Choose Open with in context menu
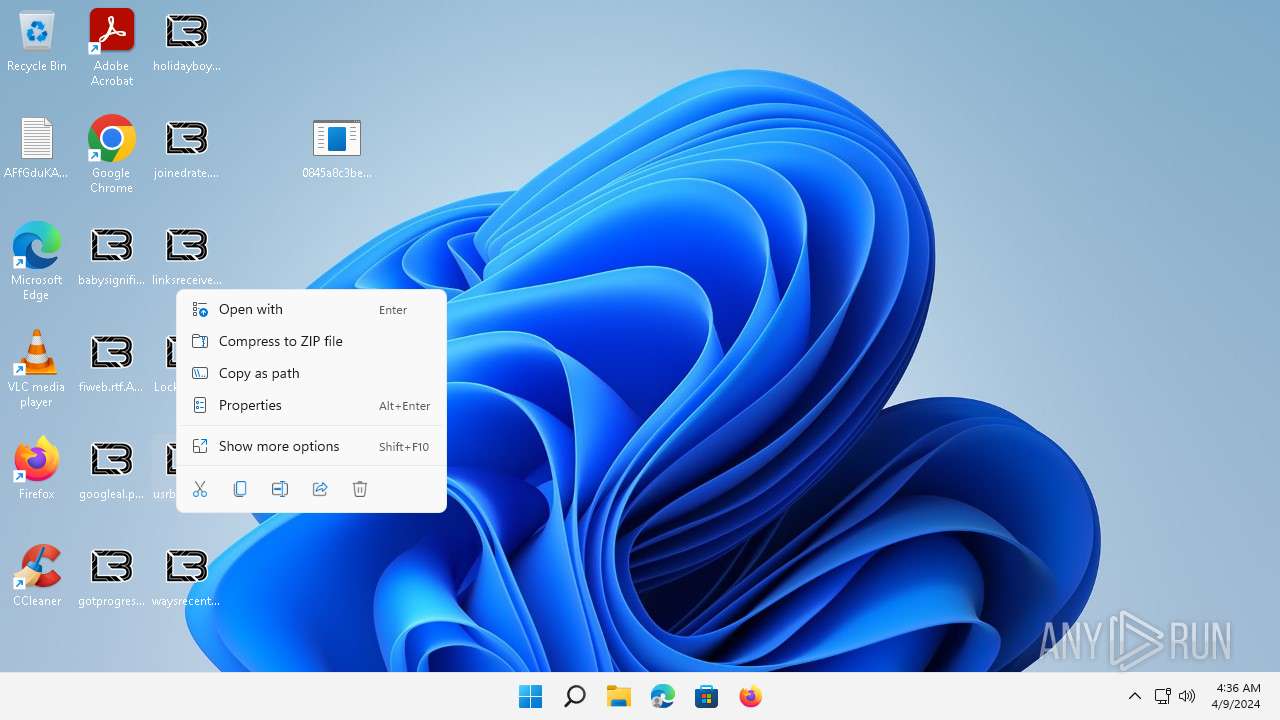The image size is (1280, 720). 311,309
